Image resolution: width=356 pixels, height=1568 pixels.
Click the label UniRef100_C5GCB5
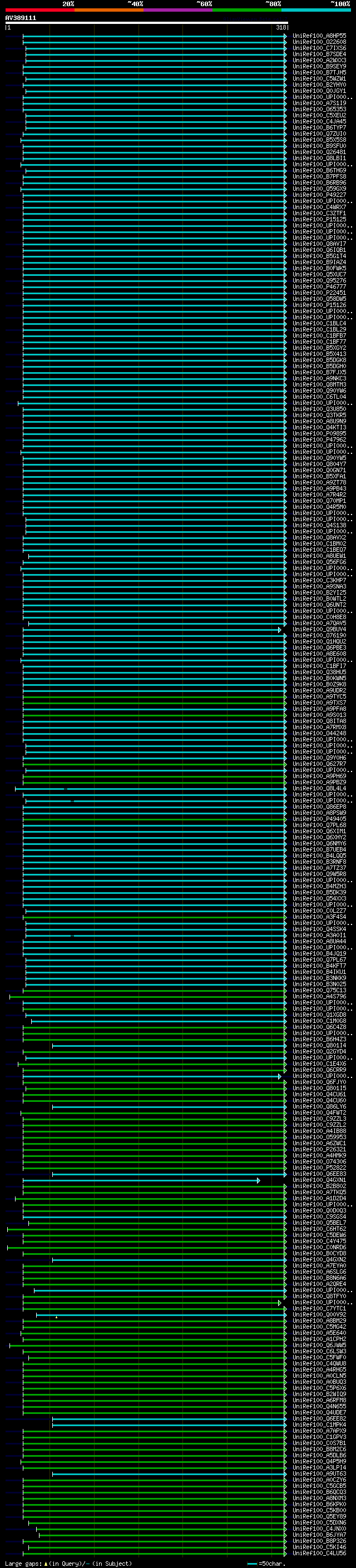(319, 1485)
